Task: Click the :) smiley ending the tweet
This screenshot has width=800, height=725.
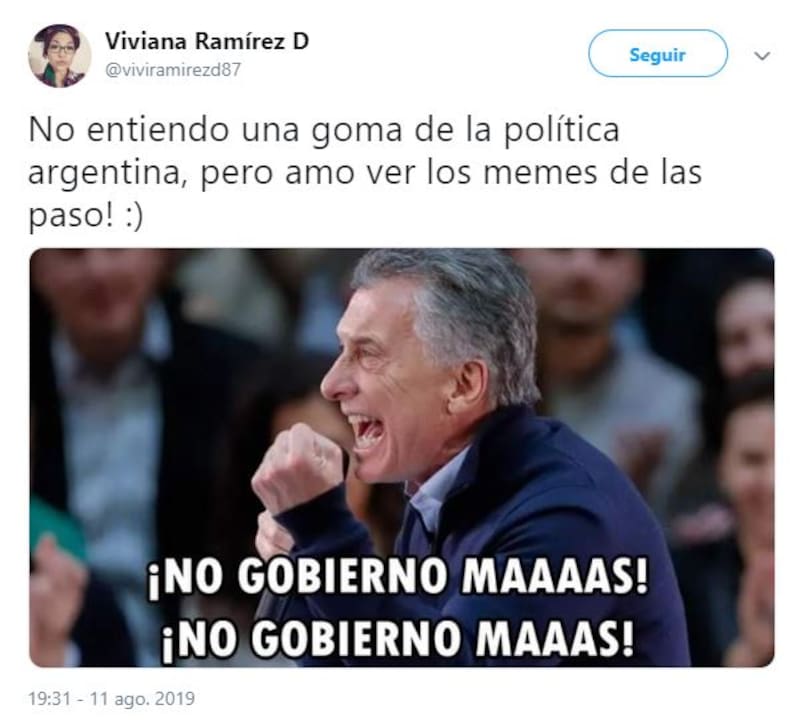Action: pyautogui.click(x=134, y=217)
